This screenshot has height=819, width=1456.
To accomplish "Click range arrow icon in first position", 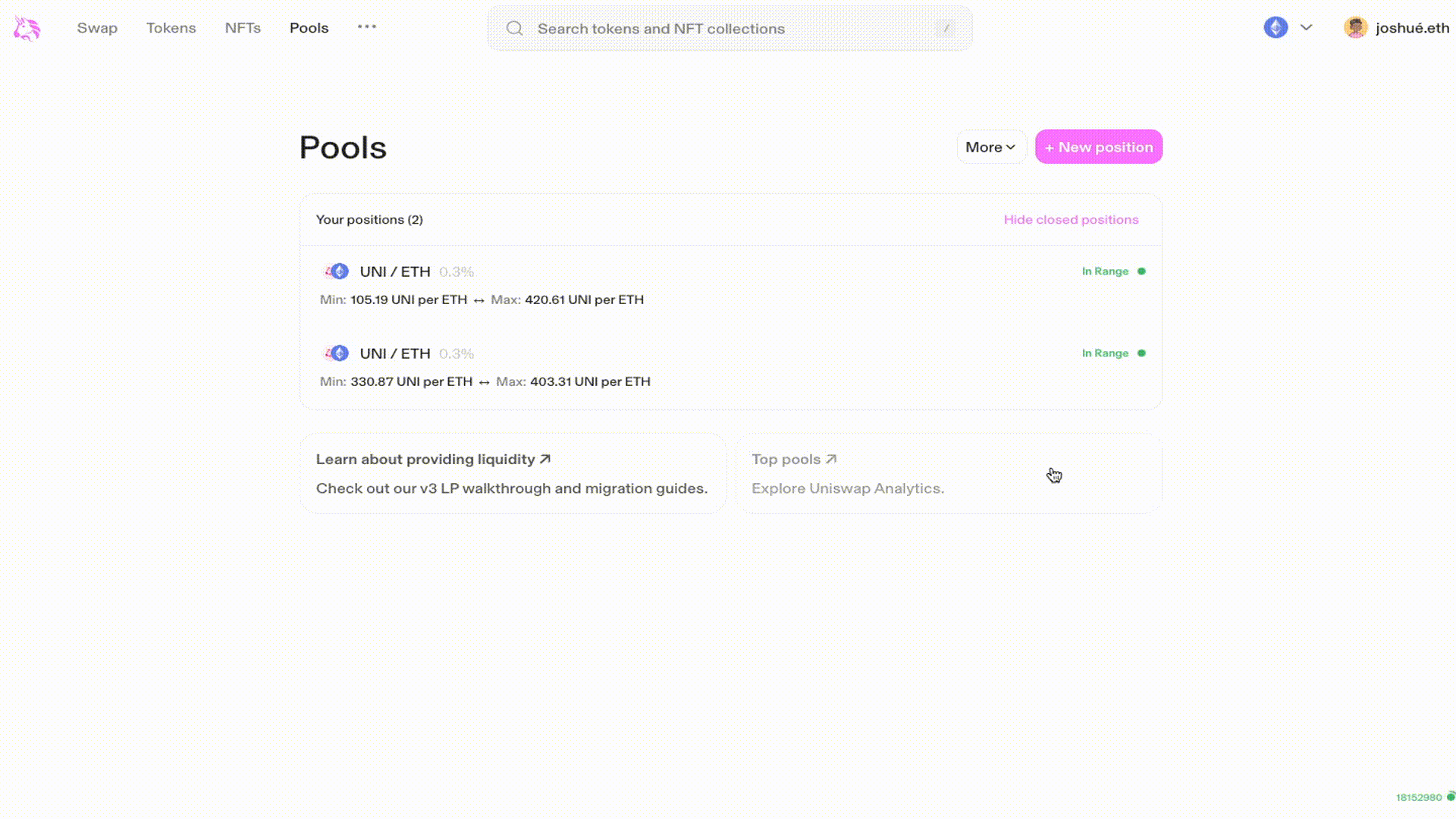I will coord(479,300).
